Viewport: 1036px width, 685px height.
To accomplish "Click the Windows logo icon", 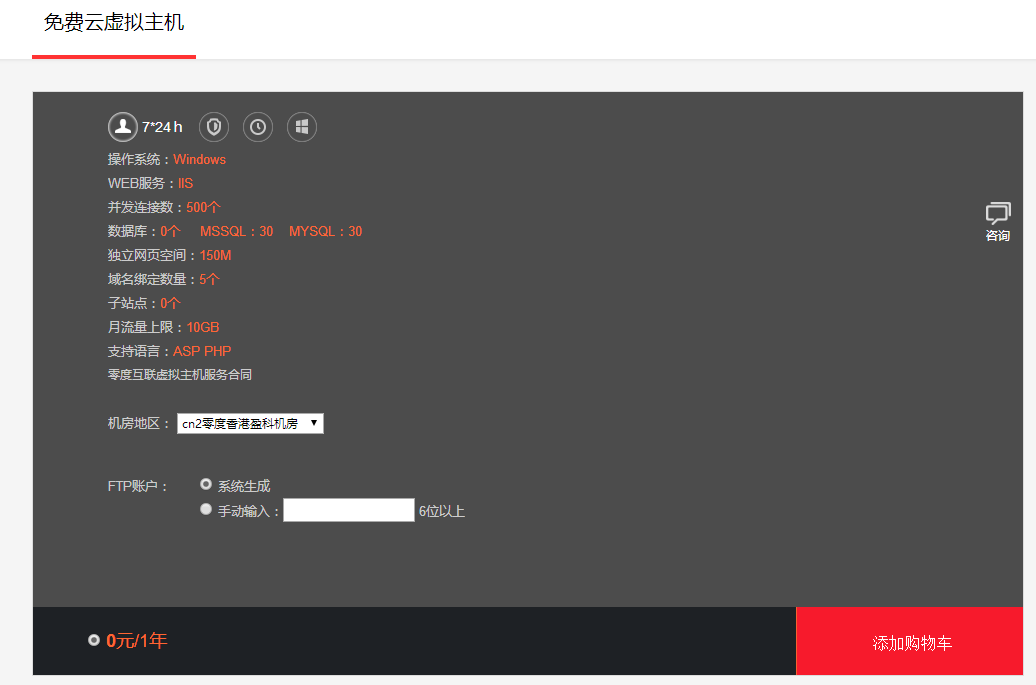I will coord(302,127).
